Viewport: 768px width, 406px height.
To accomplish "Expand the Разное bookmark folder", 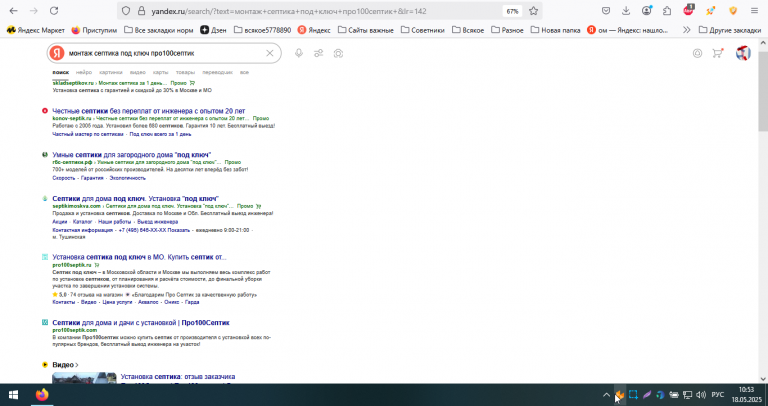I will coord(507,30).
